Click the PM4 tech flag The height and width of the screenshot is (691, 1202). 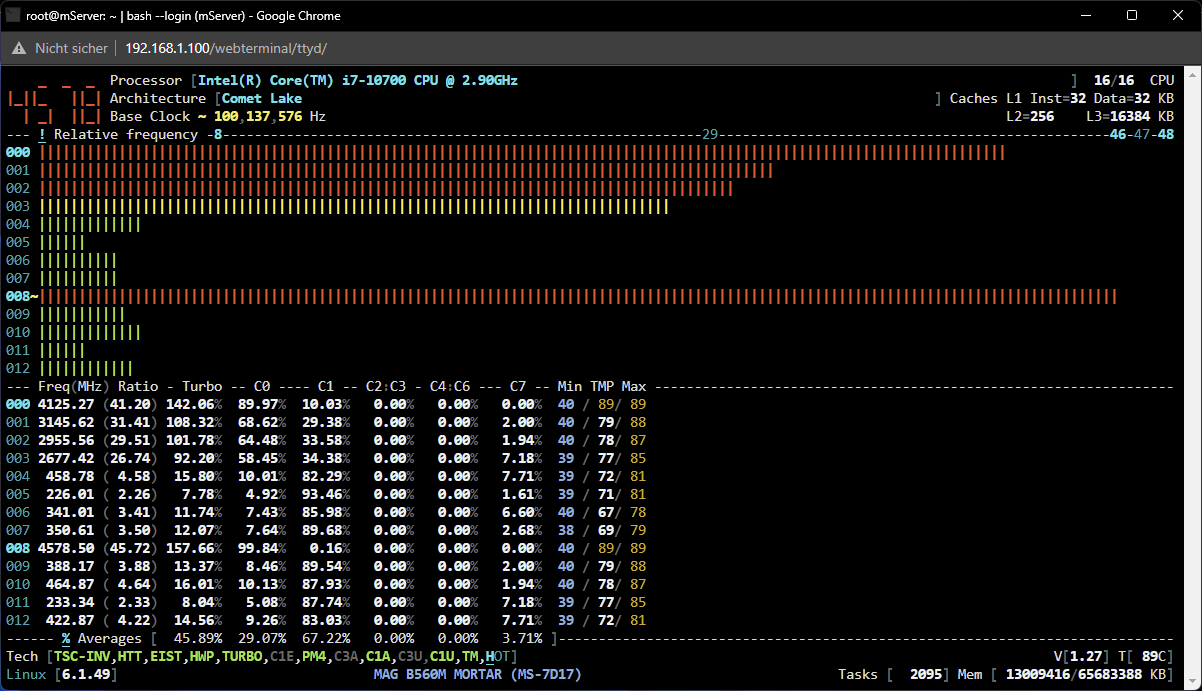tap(314, 656)
